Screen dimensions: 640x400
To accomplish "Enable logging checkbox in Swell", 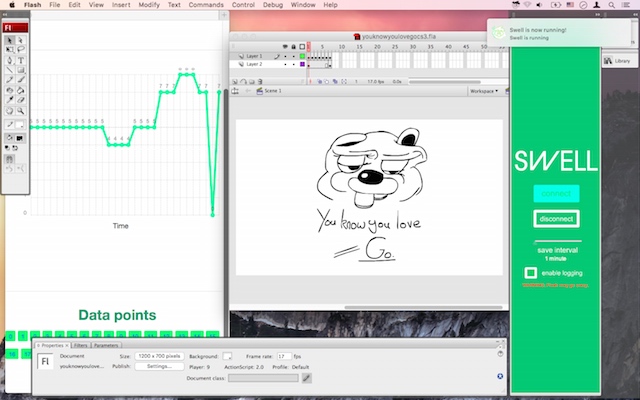I will click(531, 273).
